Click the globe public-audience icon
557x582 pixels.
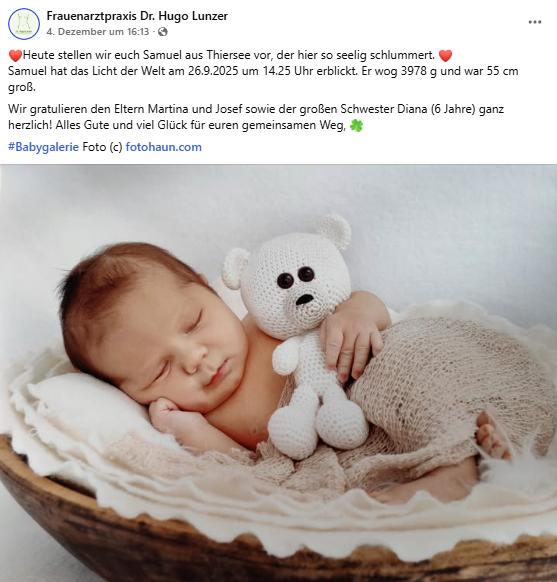pos(163,32)
